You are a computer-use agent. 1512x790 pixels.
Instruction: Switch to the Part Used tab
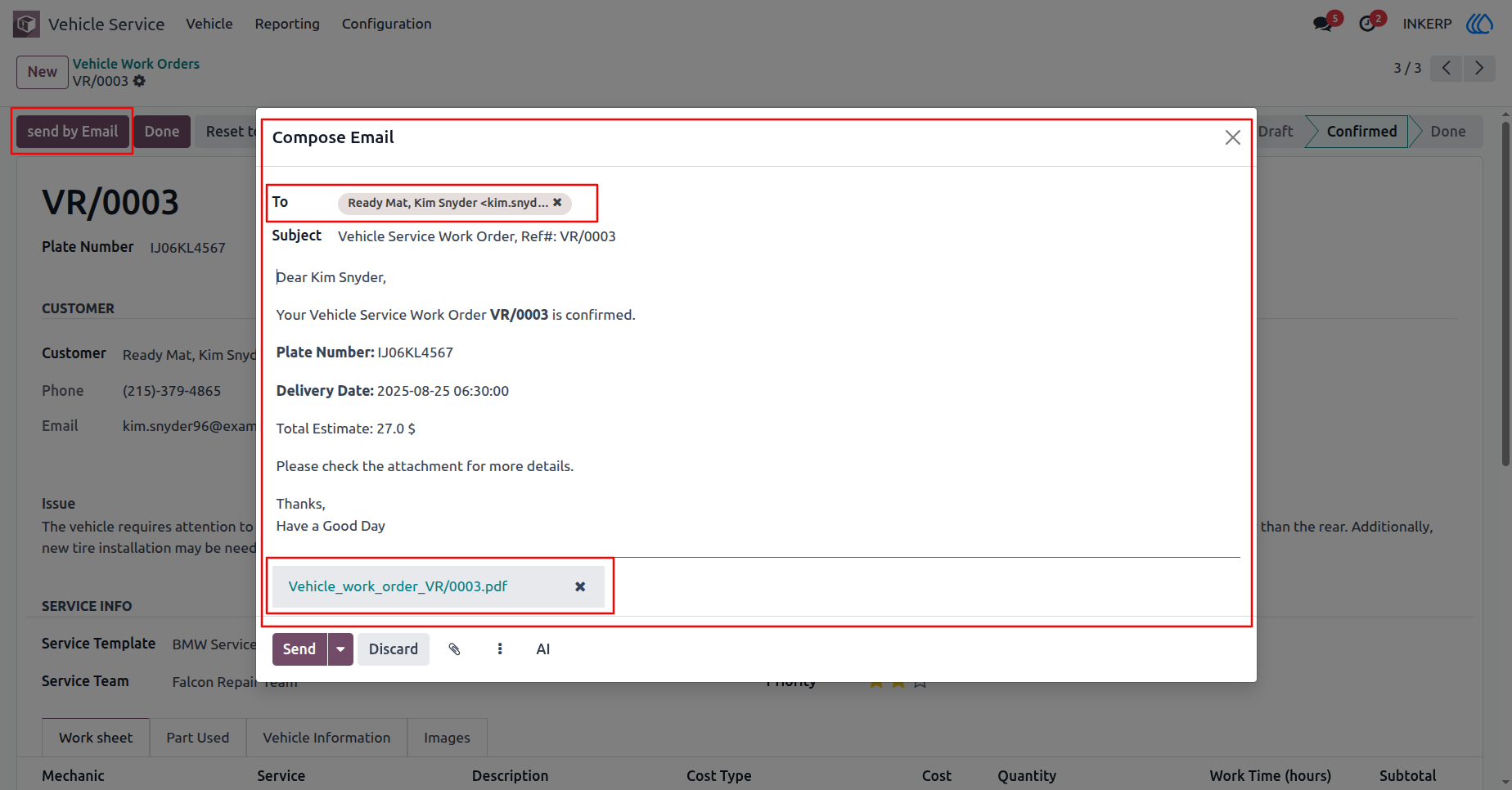click(x=198, y=738)
